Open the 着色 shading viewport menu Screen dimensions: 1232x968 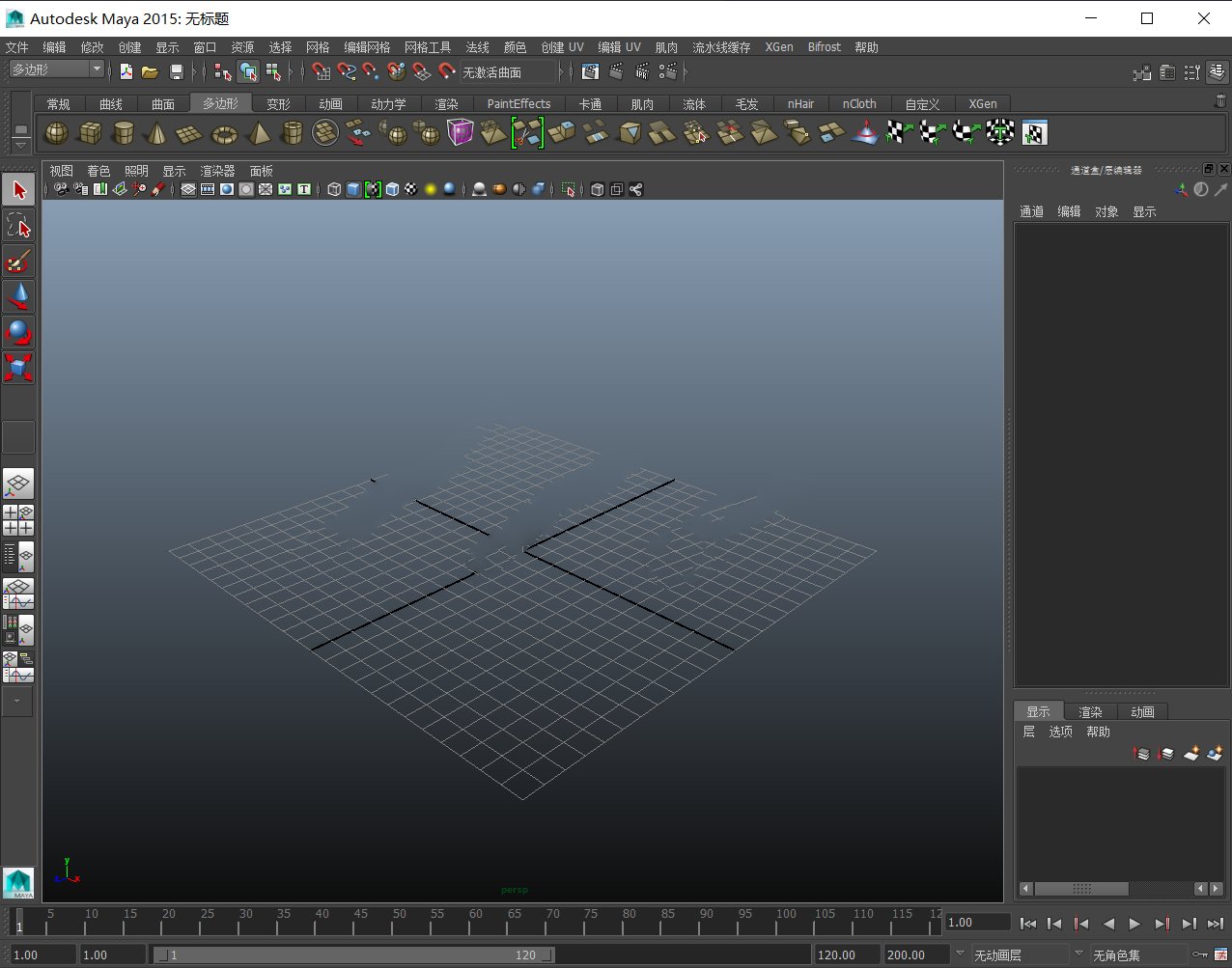coord(98,171)
